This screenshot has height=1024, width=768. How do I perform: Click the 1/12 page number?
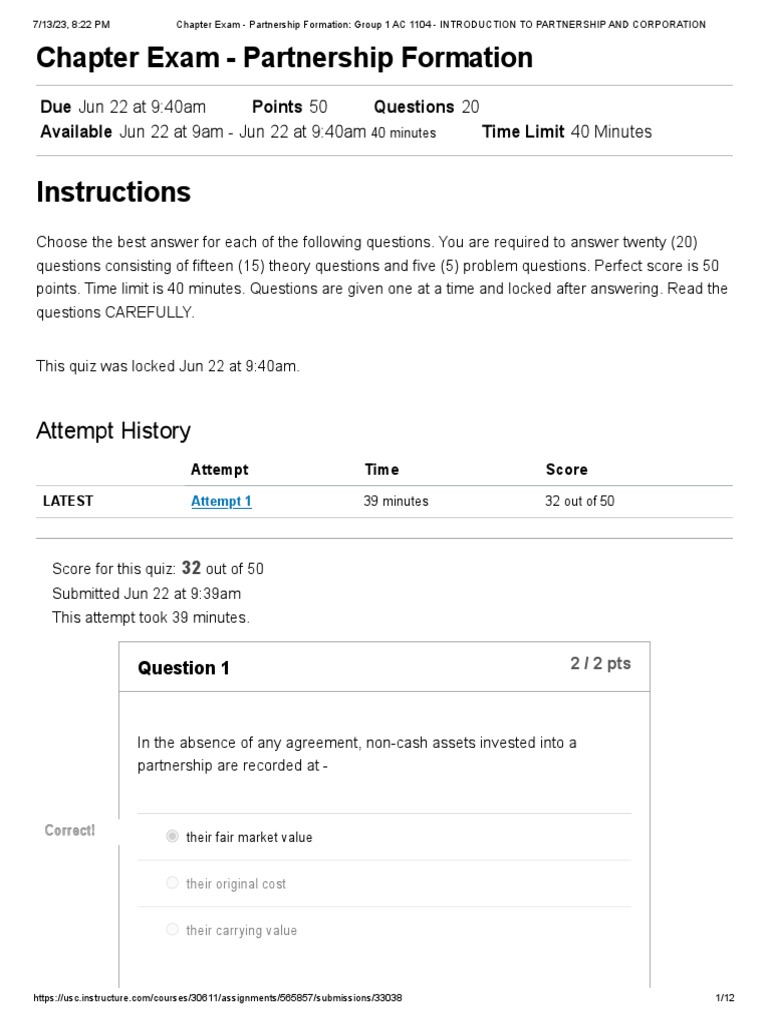click(x=725, y=997)
